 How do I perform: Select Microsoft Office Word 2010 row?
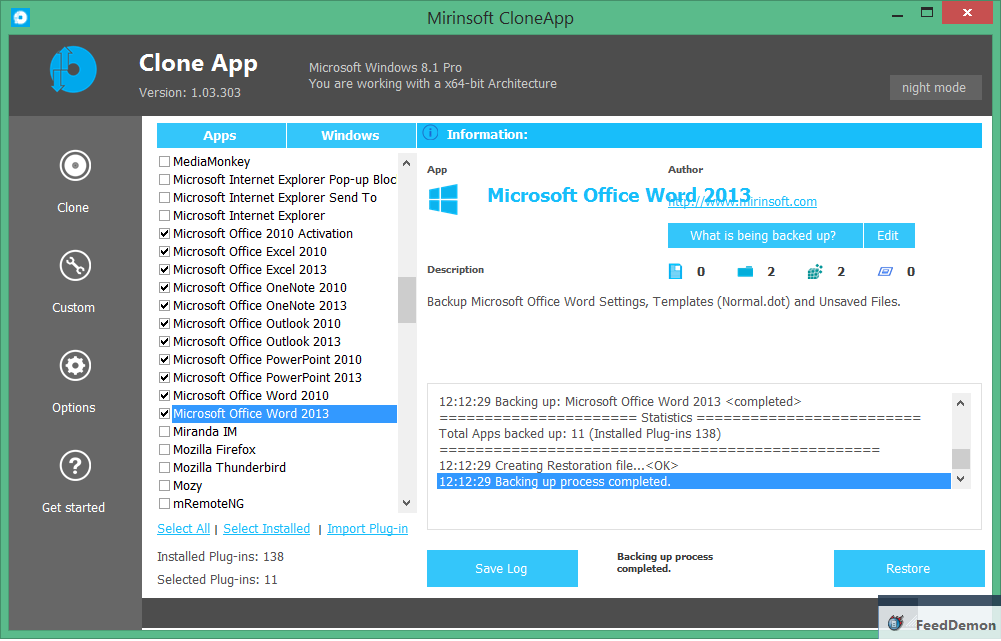click(278, 396)
